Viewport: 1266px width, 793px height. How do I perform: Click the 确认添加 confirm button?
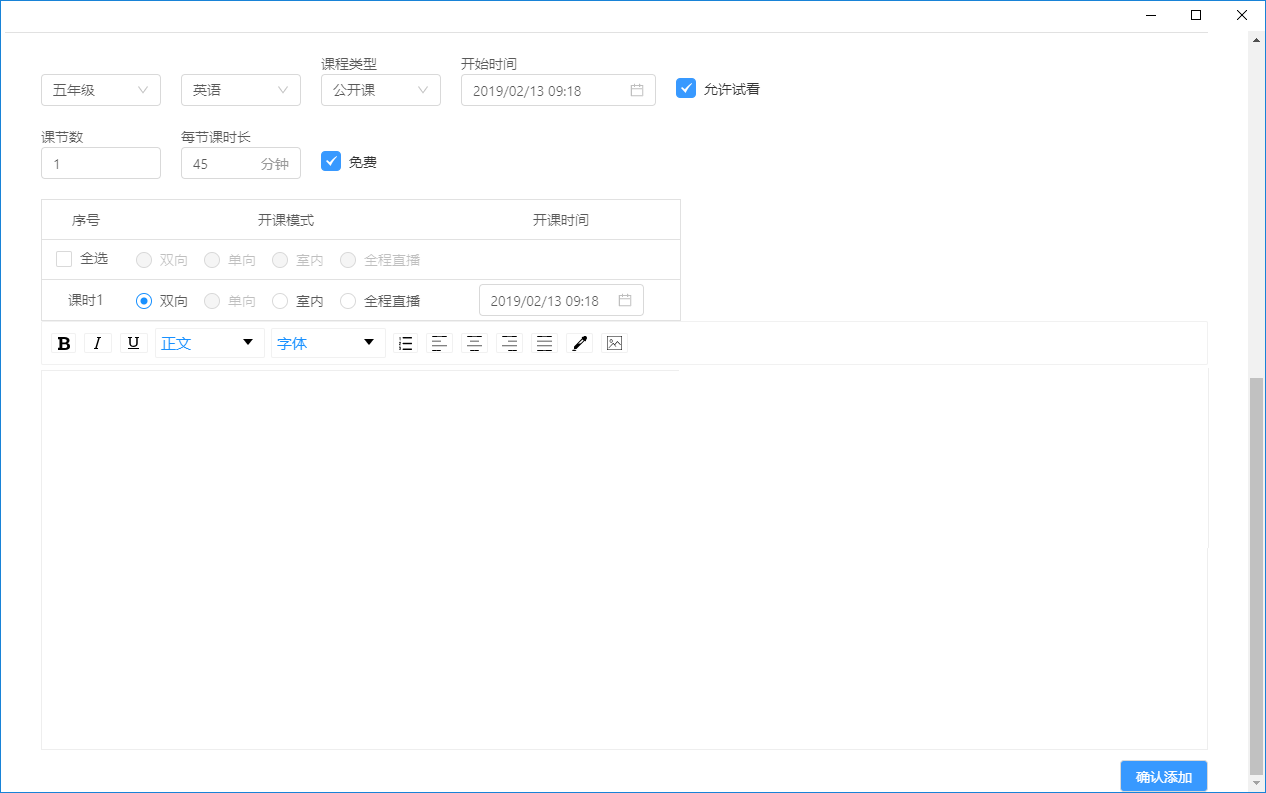(1163, 776)
